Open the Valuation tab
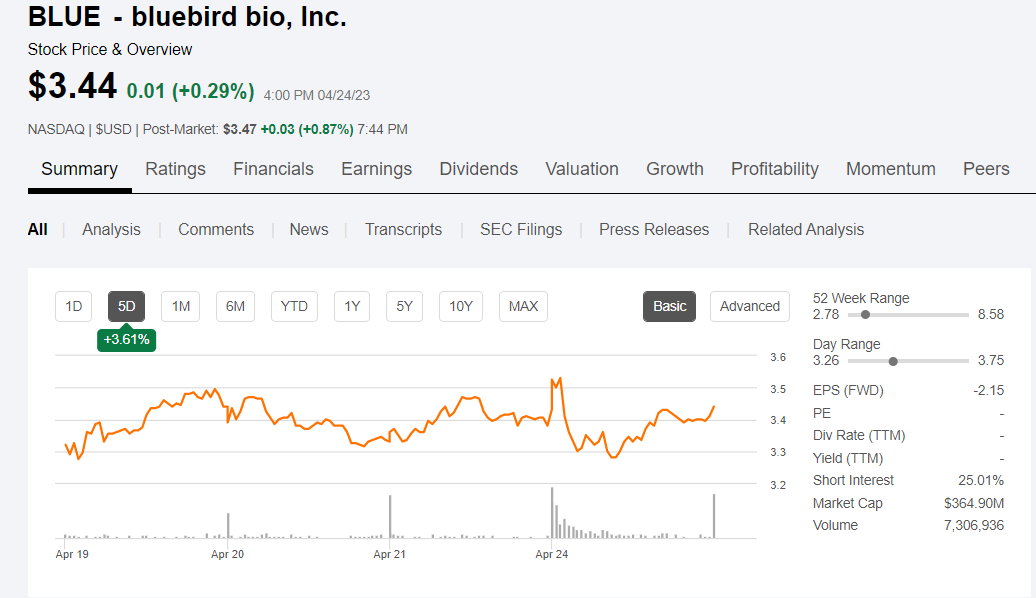Image resolution: width=1036 pixels, height=598 pixels. (x=582, y=169)
